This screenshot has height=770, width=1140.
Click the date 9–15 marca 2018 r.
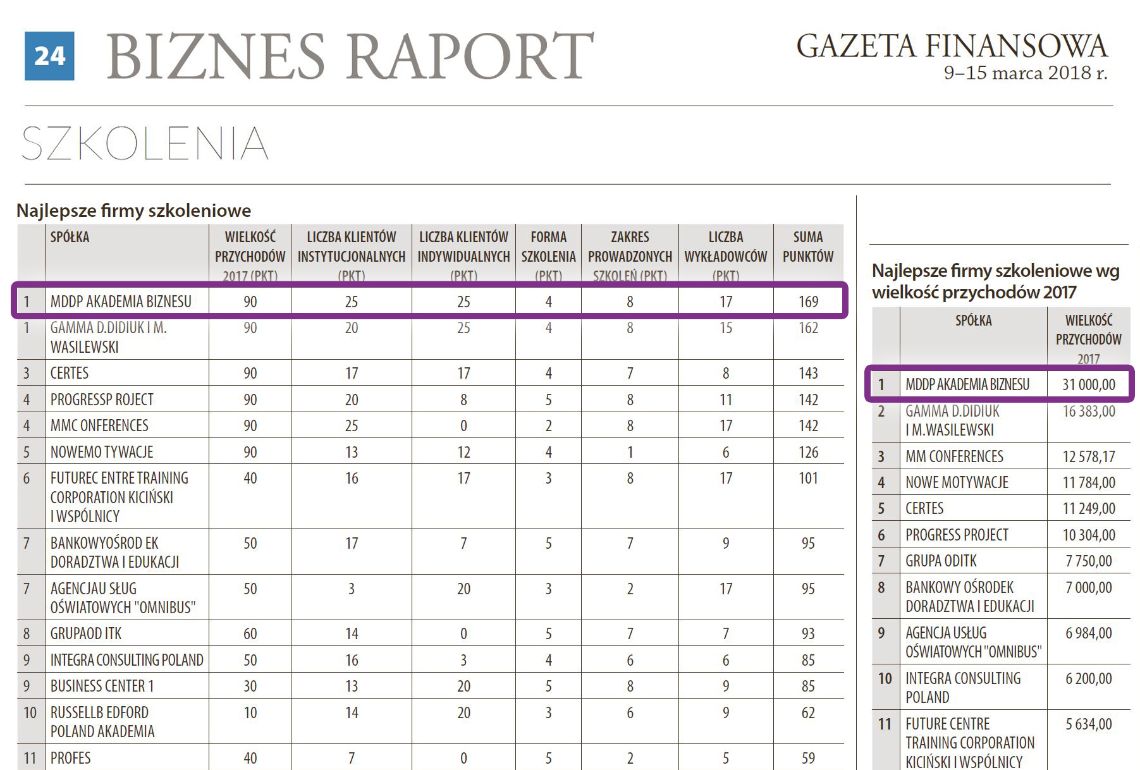1026,73
